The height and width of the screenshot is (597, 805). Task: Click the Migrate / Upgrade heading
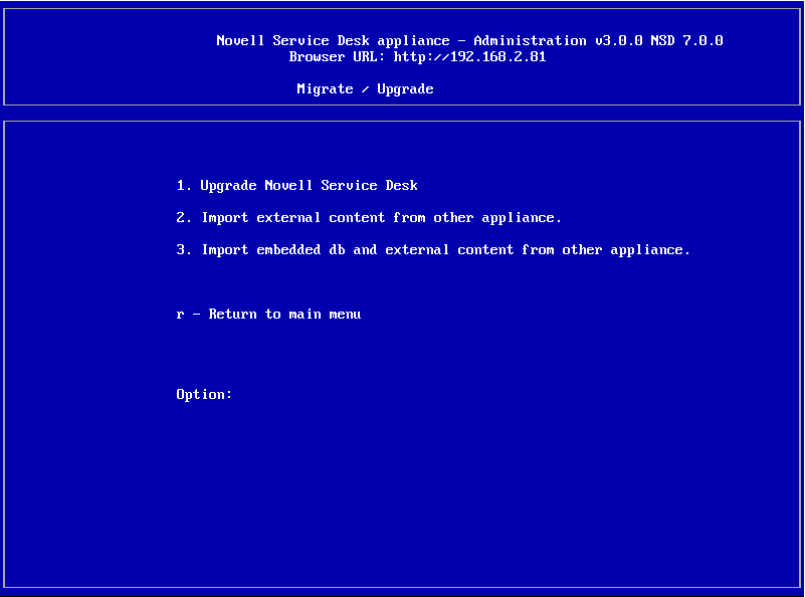pyautogui.click(x=365, y=89)
